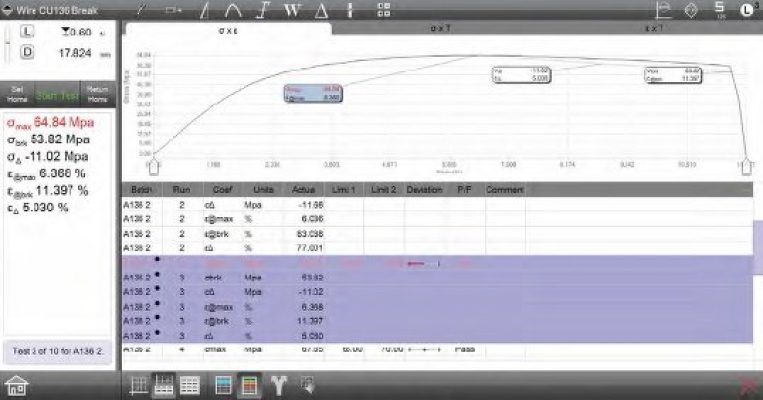Click the P/F column header
This screenshot has height=400, width=763.
click(x=465, y=190)
